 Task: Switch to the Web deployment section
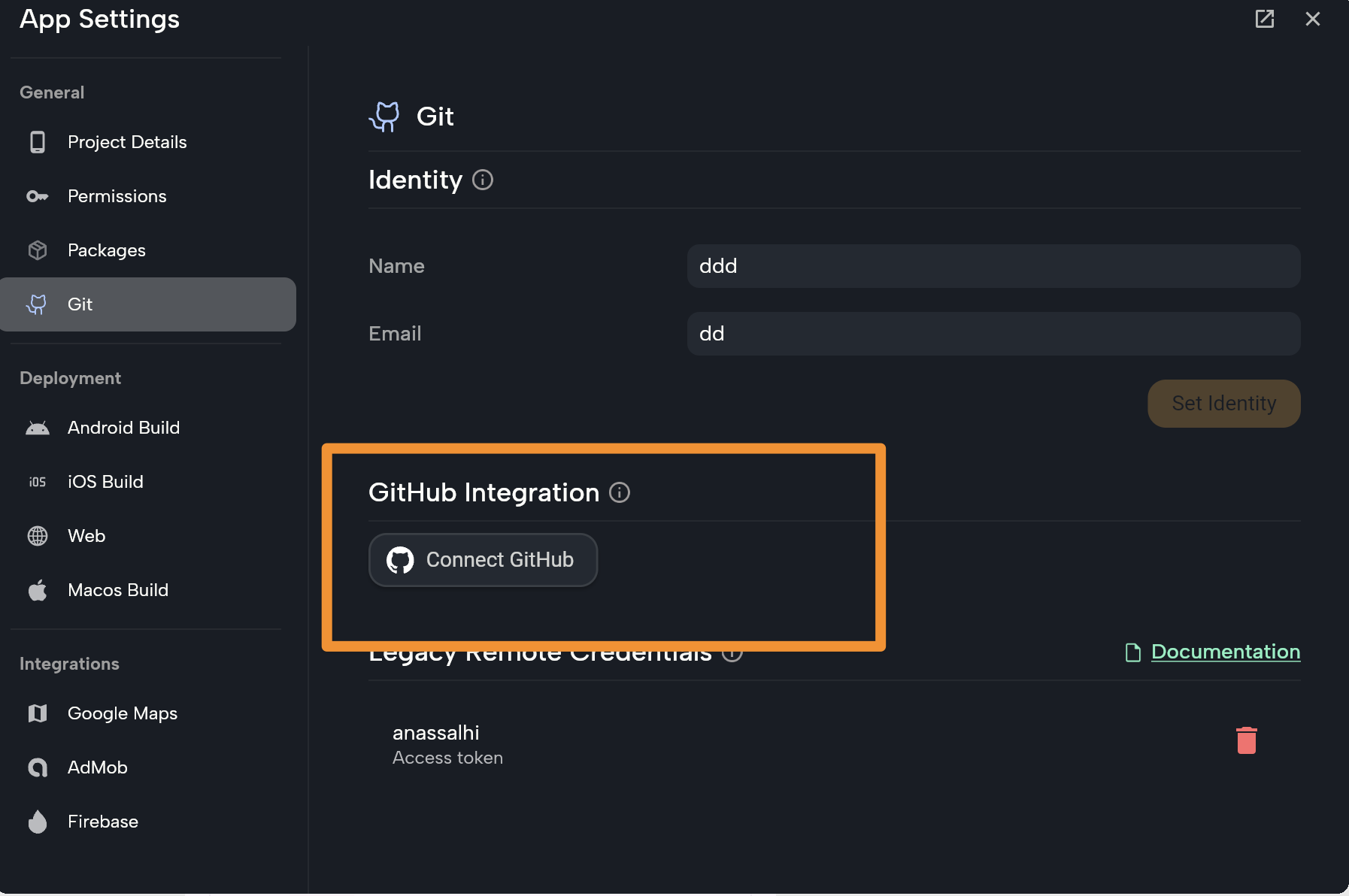(x=86, y=536)
